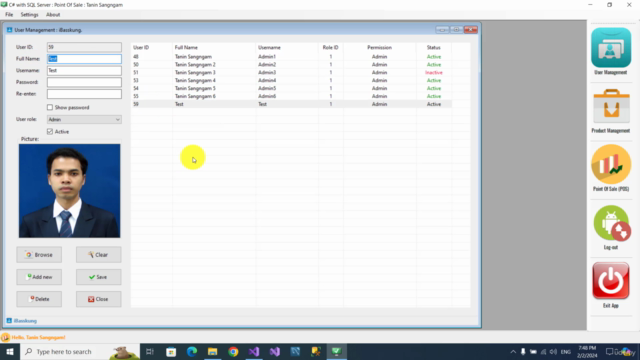The height and width of the screenshot is (360, 640).
Task: Click the User ID field
Action: point(84,47)
